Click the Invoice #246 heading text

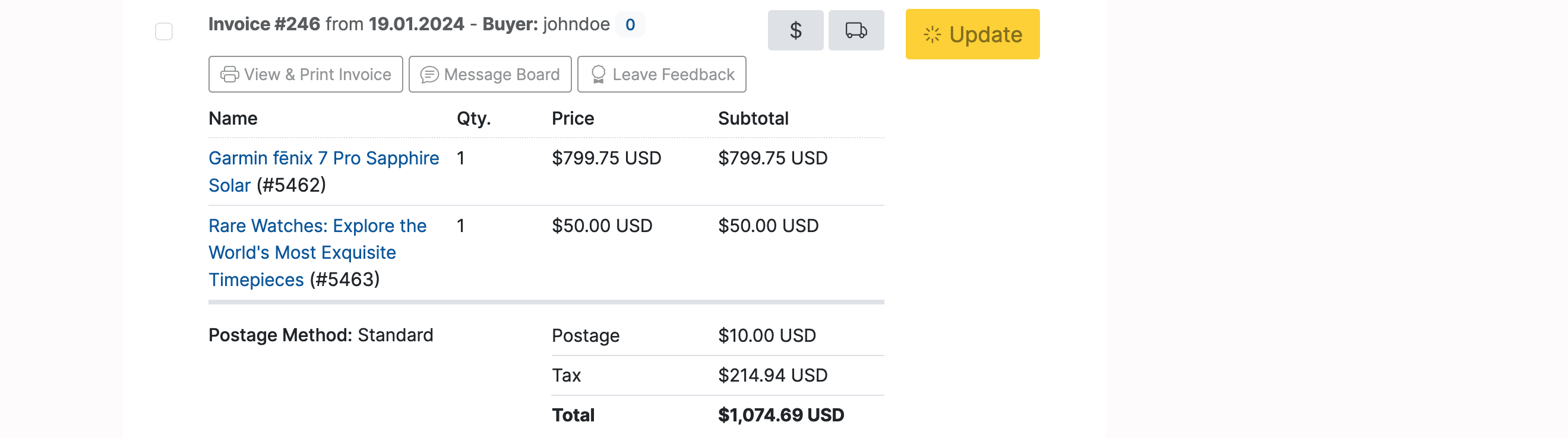coord(264,24)
